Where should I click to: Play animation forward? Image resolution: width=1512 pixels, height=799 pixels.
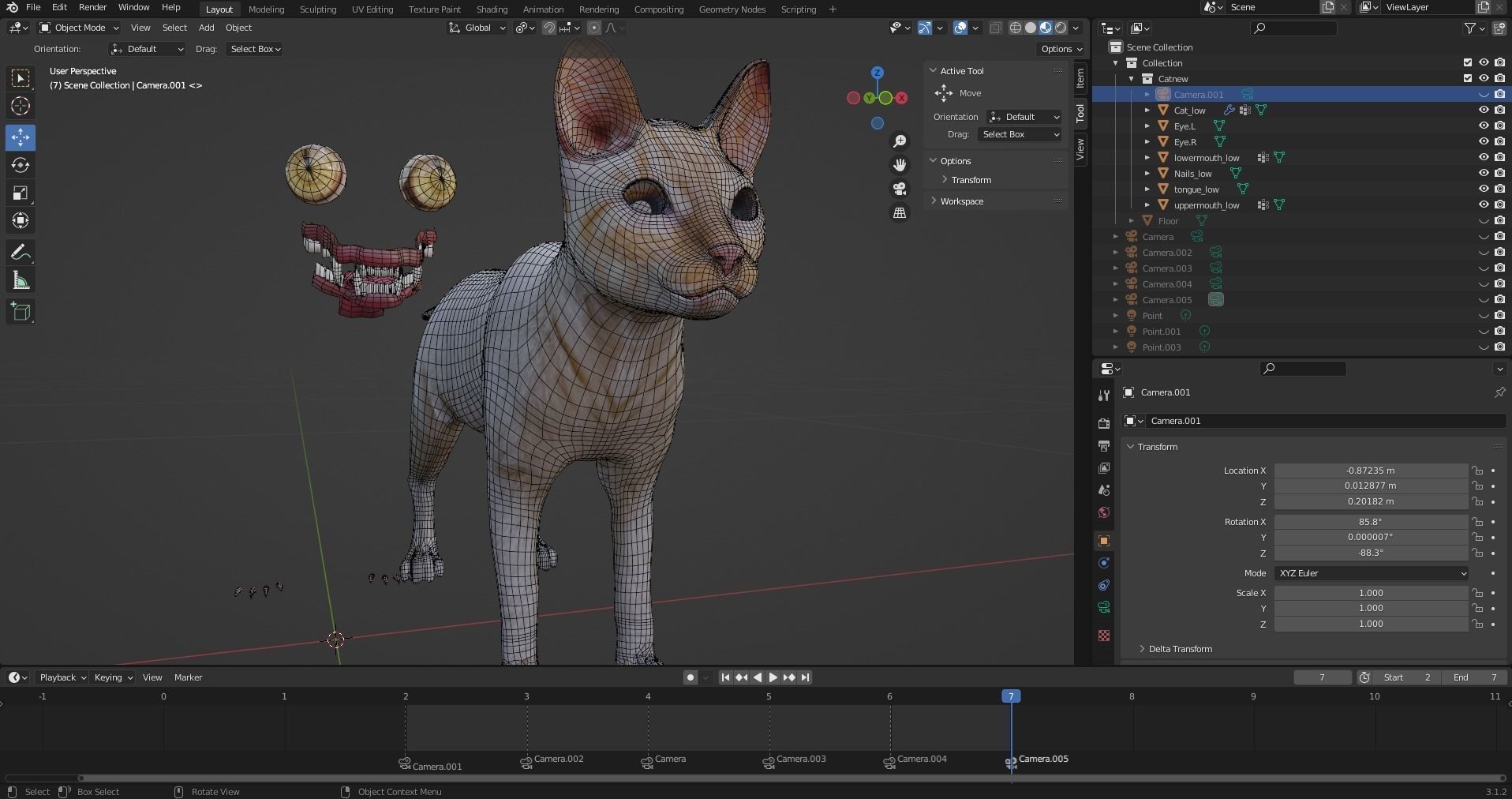tap(773, 677)
